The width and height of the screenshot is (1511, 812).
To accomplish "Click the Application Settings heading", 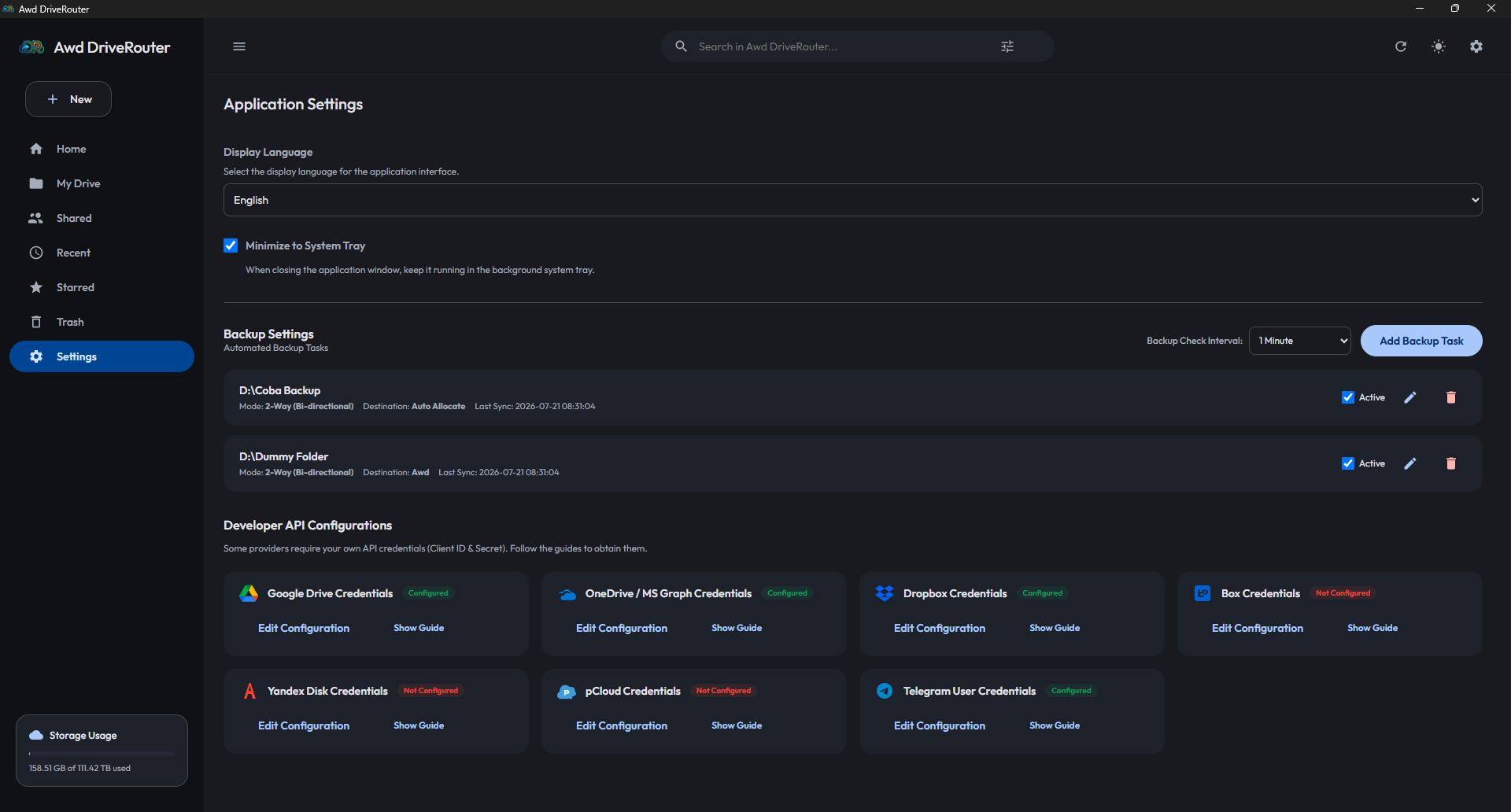I will [293, 104].
